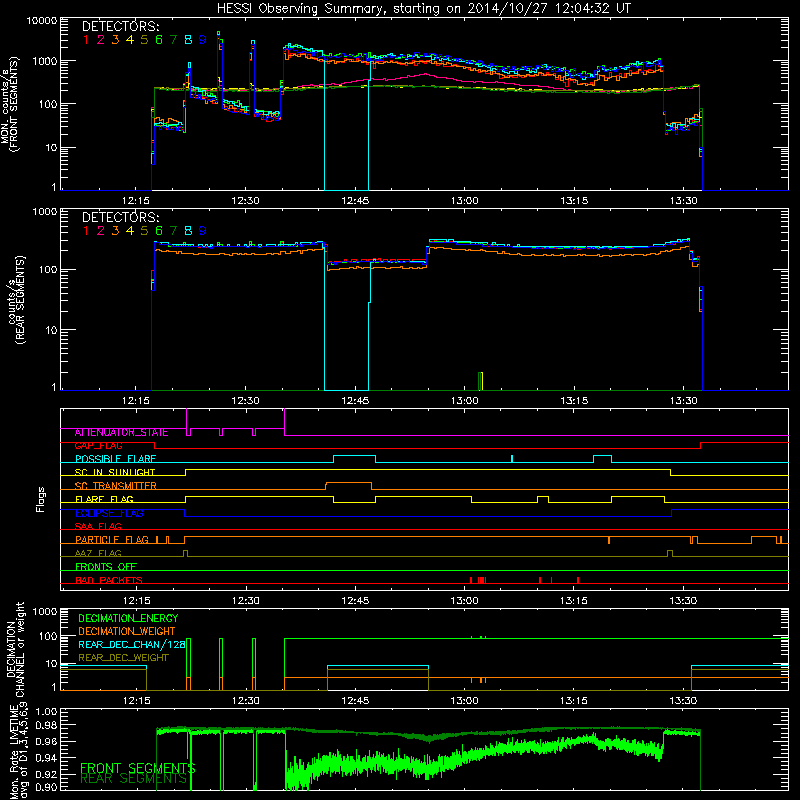800x800 pixels.
Task: Click the REAR SEGMENTS livetime legend label
Action: 133,778
